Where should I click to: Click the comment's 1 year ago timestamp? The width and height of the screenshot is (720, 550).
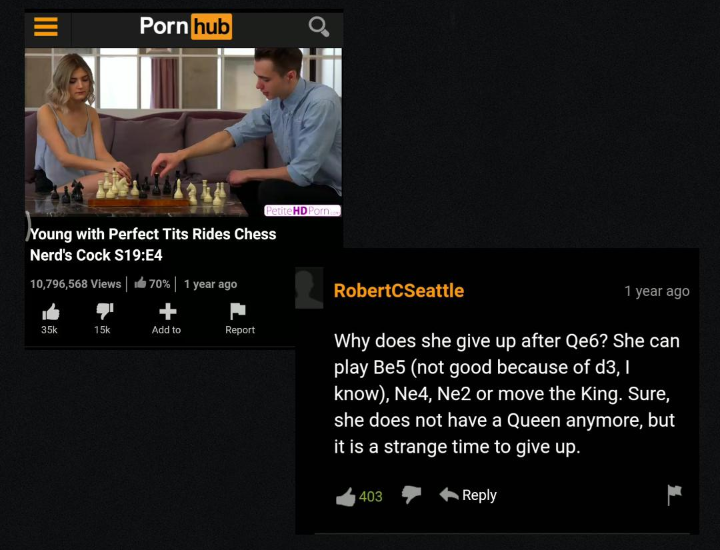(657, 291)
